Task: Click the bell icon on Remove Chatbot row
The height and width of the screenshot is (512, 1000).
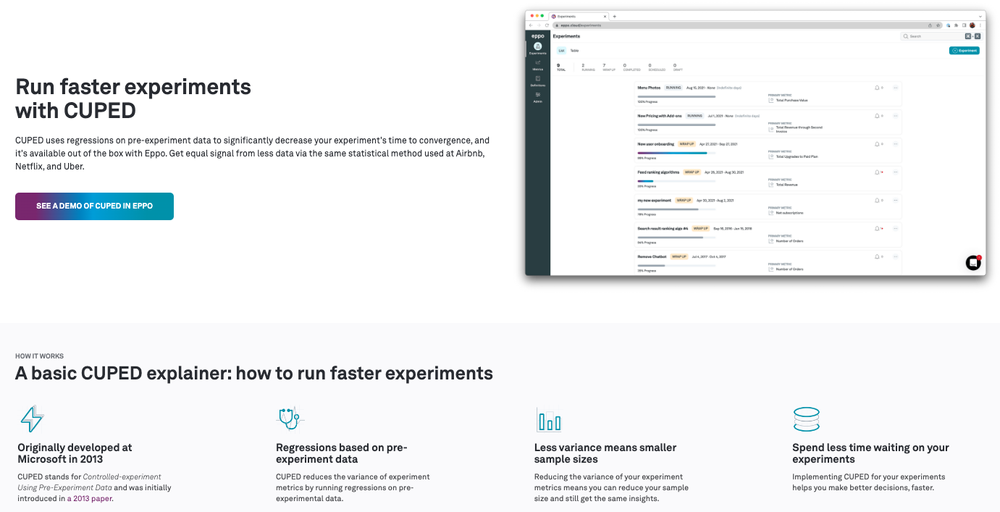Action: tap(877, 256)
